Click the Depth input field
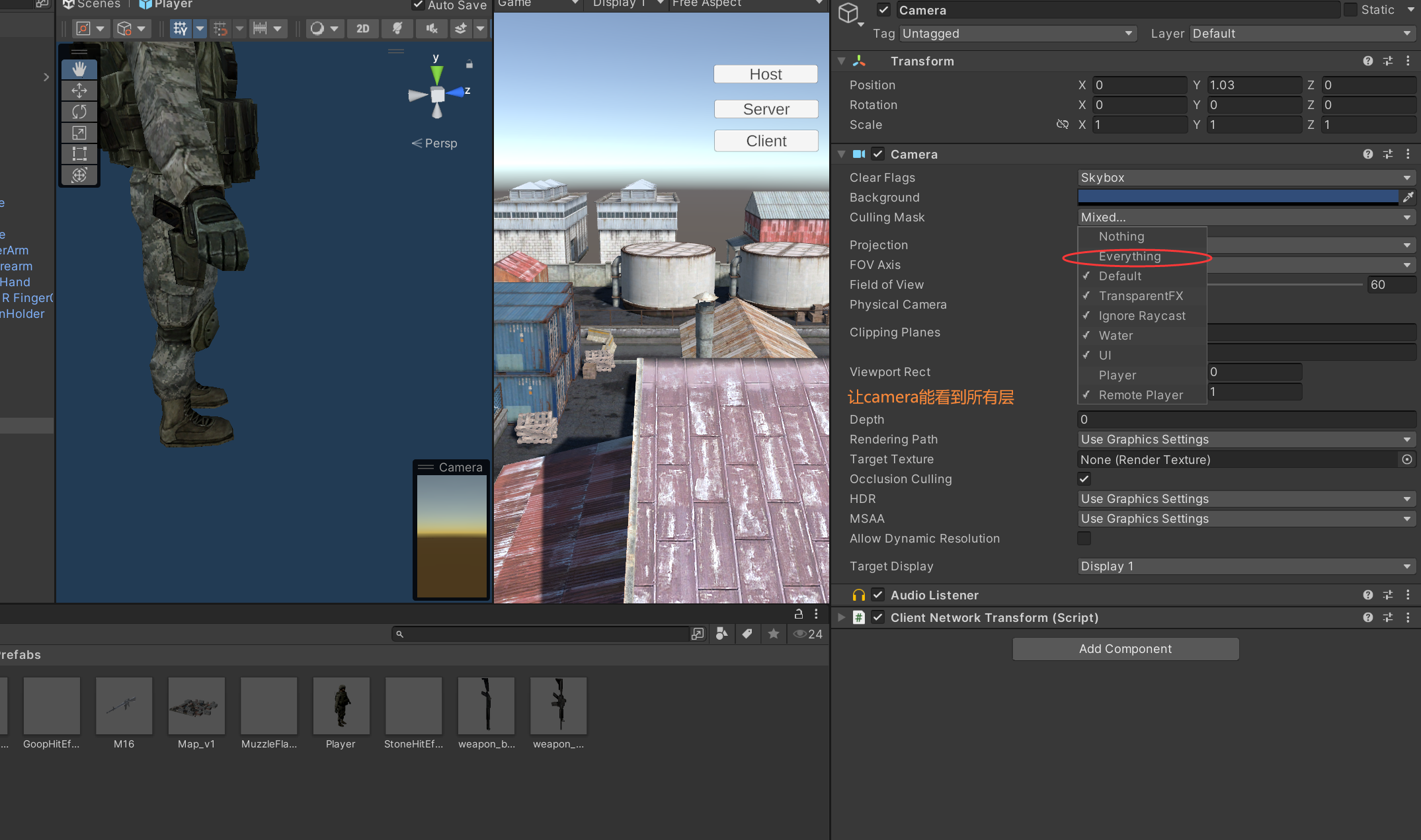This screenshot has height=840, width=1421. pyautogui.click(x=1246, y=420)
